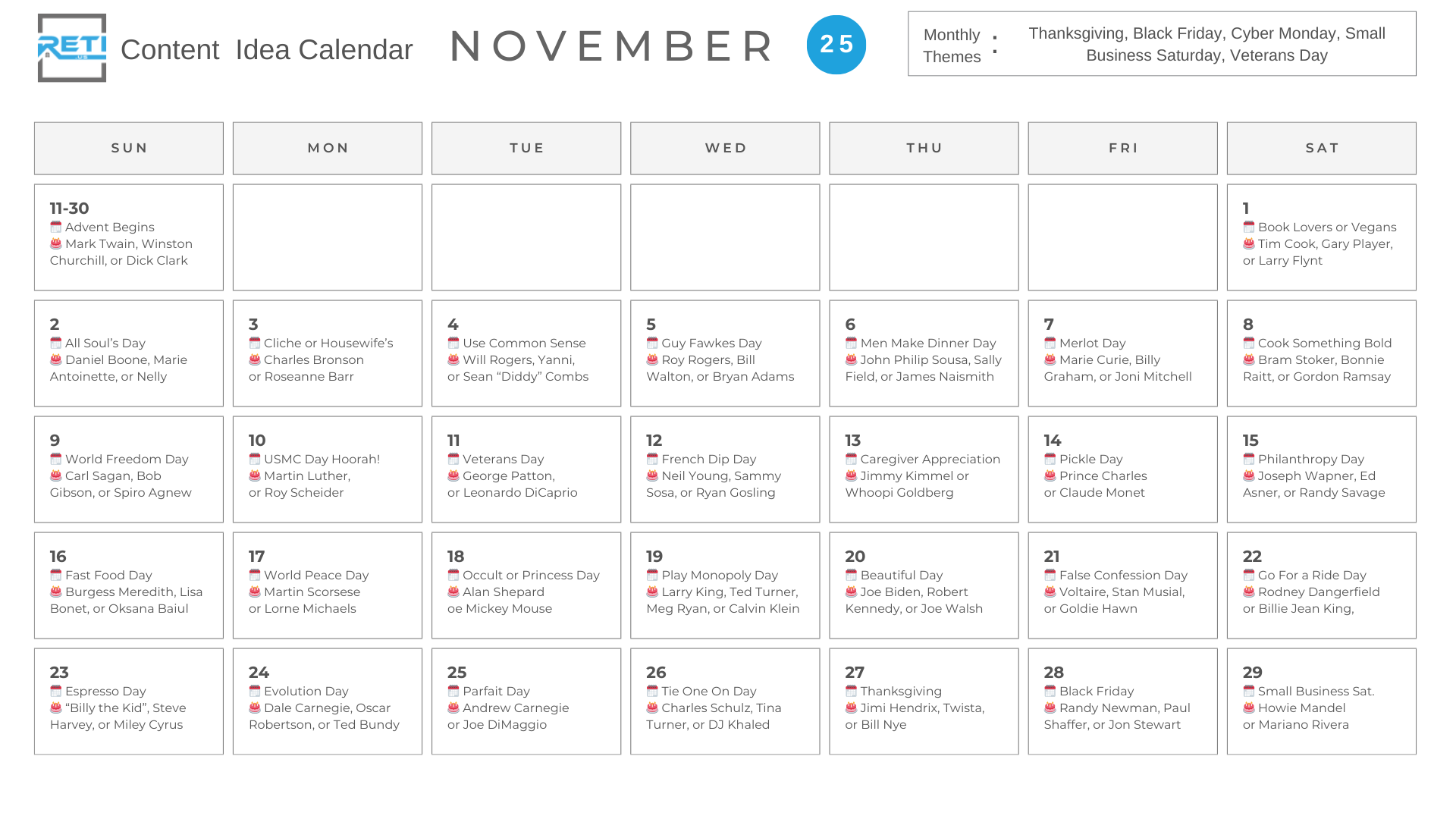Click the Small Business Sat. entry

(1316, 691)
